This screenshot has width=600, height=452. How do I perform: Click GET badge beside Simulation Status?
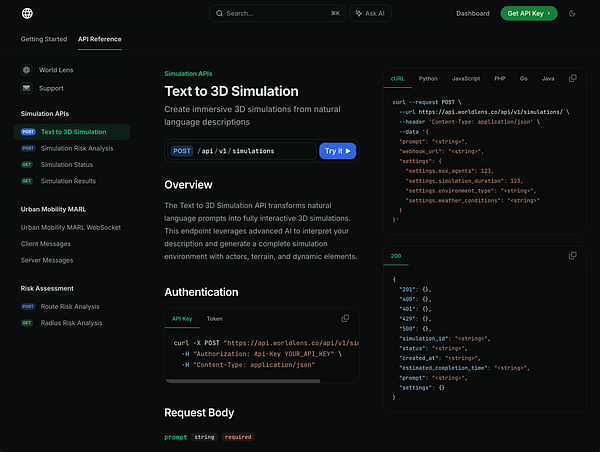(x=27, y=165)
